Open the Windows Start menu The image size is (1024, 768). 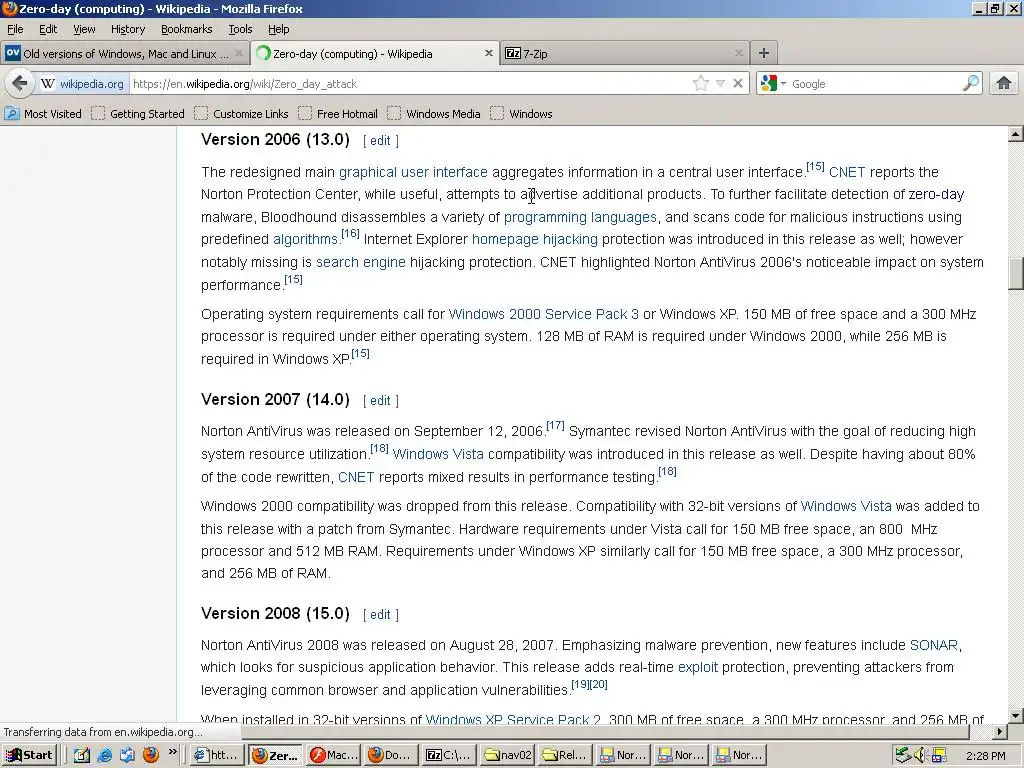30,755
